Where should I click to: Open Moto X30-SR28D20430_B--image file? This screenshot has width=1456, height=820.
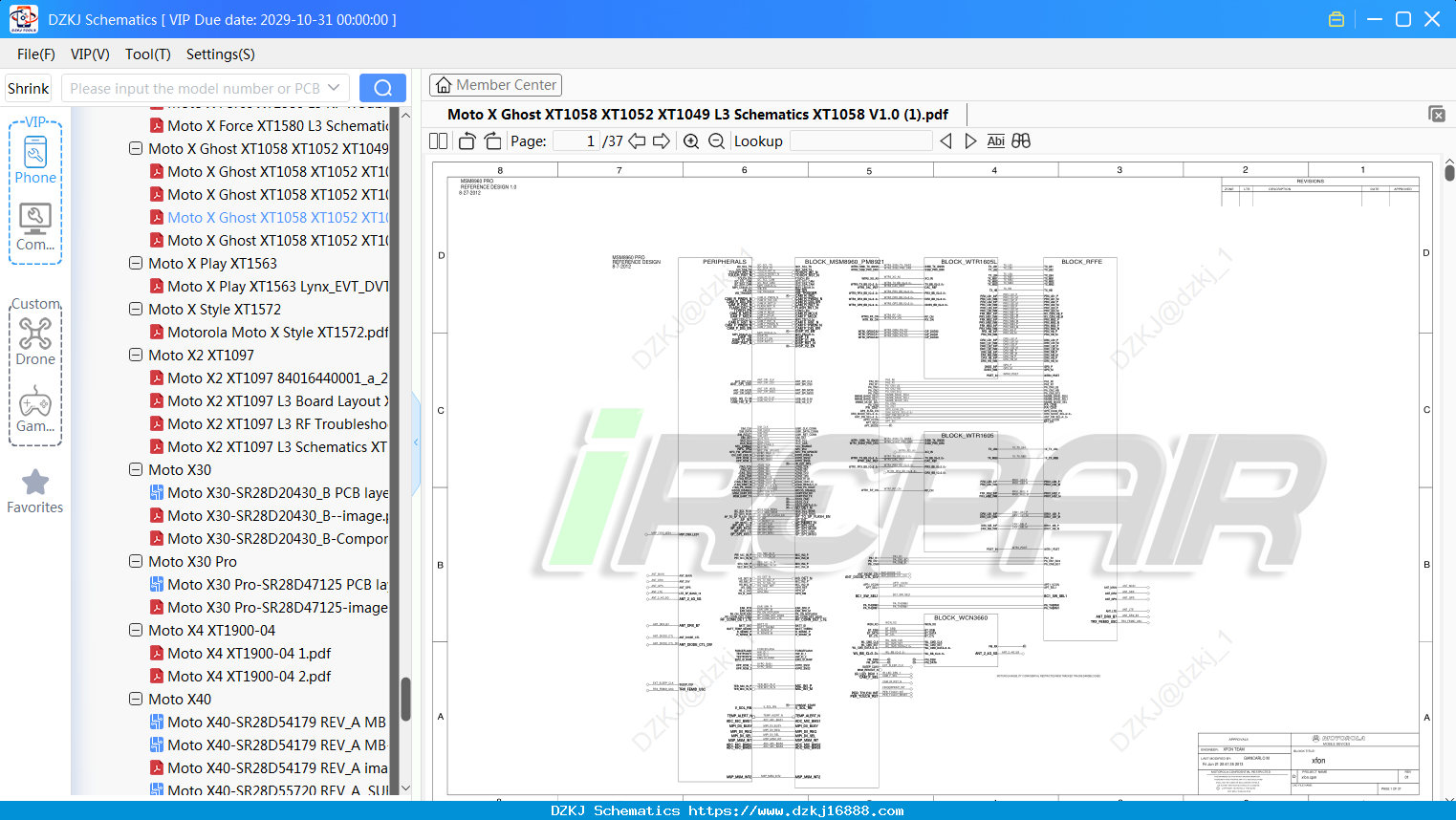(x=270, y=516)
